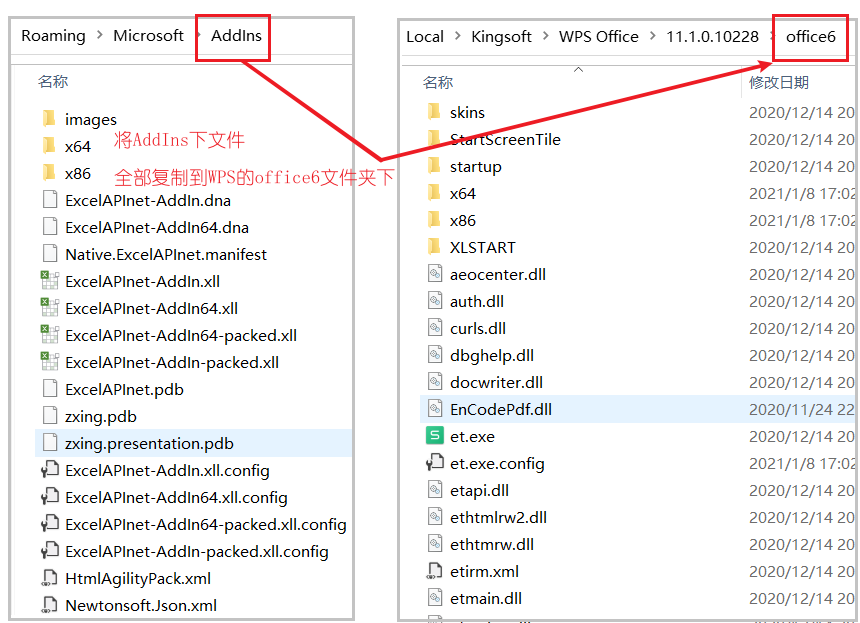Go to 11.1.0.10228 breadcrumb folder
Image resolution: width=860 pixels, height=623 pixels.
click(x=712, y=37)
